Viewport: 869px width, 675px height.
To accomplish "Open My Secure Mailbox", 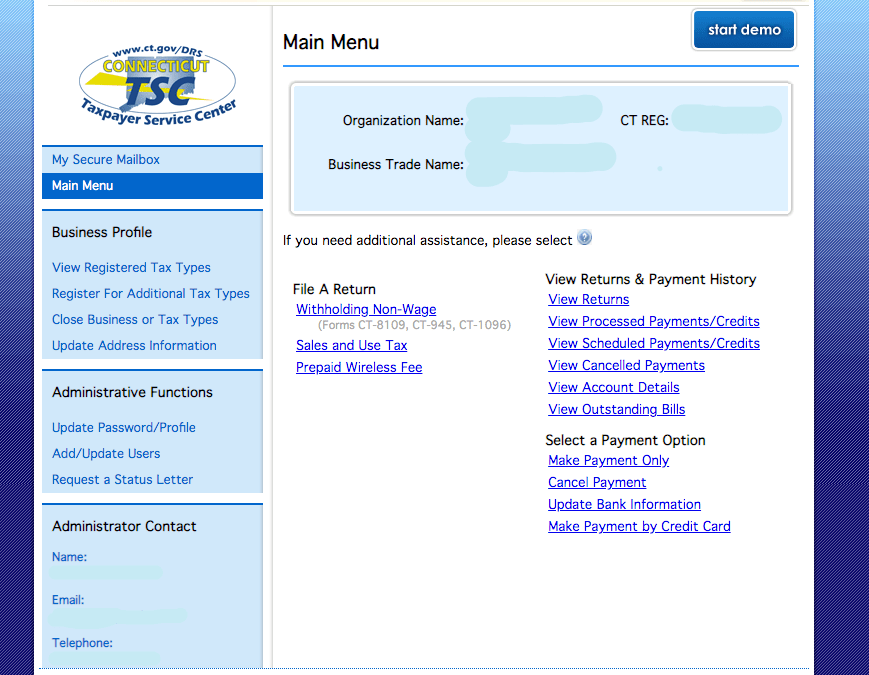I will 106,160.
